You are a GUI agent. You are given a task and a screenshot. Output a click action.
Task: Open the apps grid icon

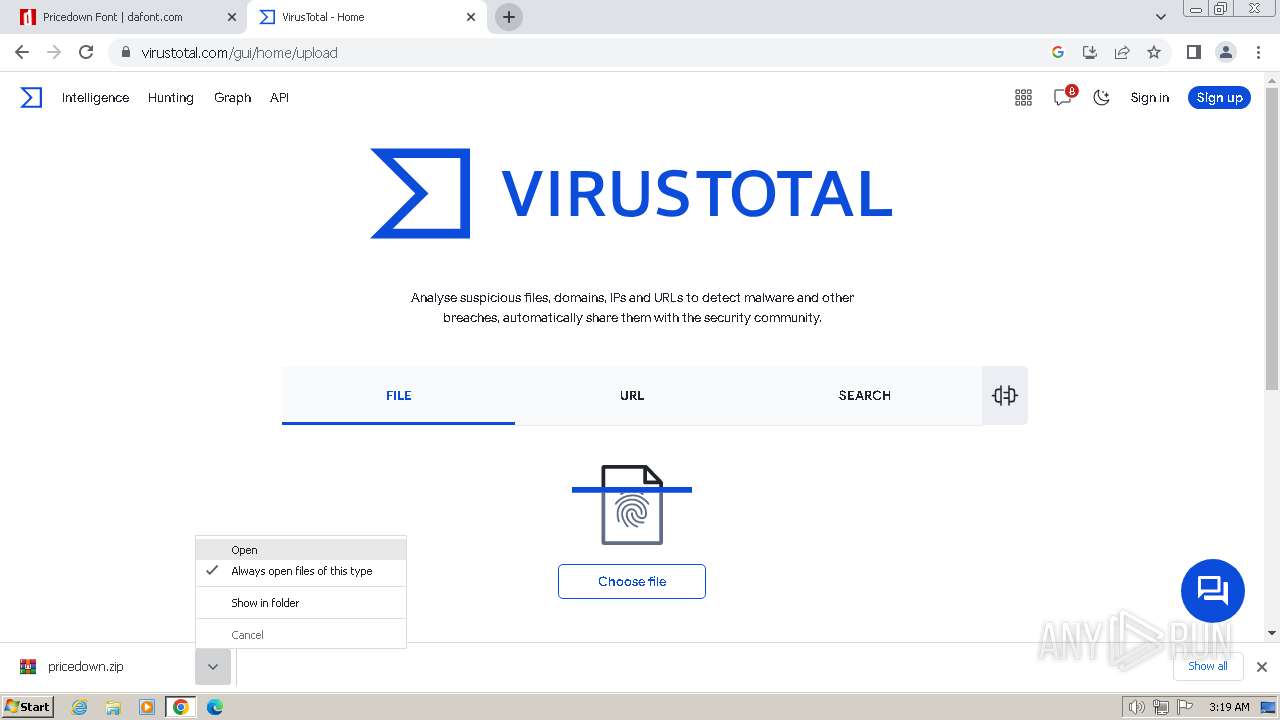click(x=1023, y=97)
